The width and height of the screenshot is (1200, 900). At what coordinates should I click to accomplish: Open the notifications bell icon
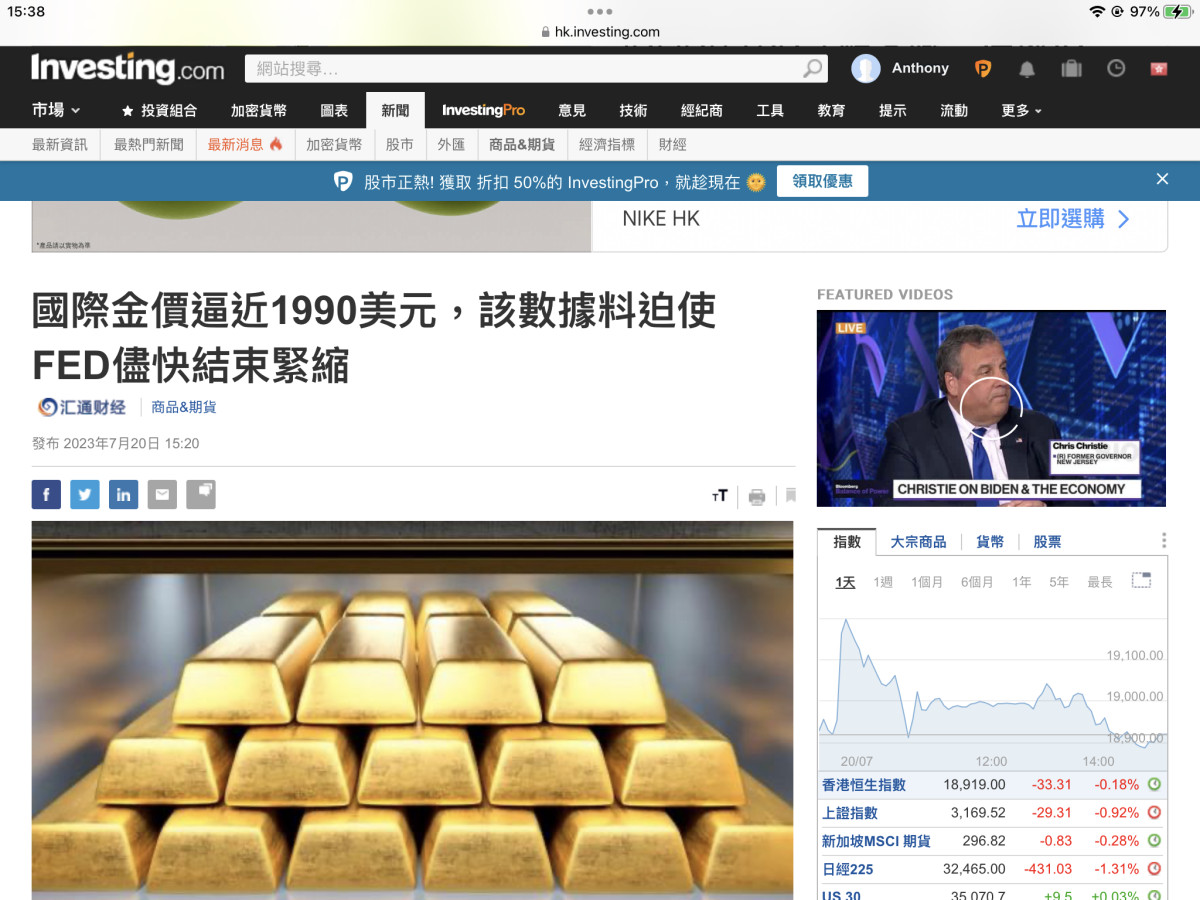(x=1027, y=69)
